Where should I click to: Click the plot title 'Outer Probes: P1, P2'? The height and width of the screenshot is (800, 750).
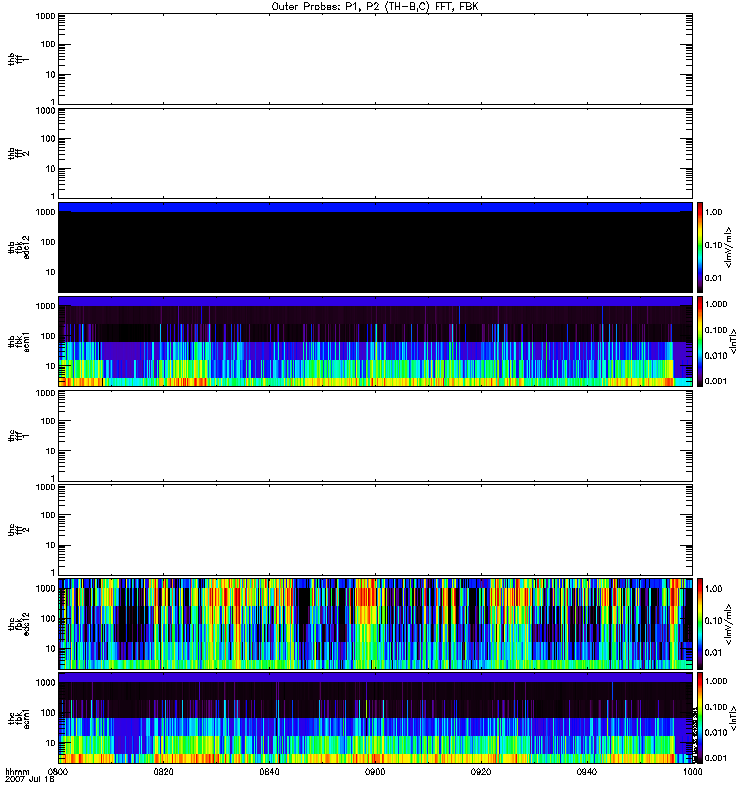(x=375, y=6)
